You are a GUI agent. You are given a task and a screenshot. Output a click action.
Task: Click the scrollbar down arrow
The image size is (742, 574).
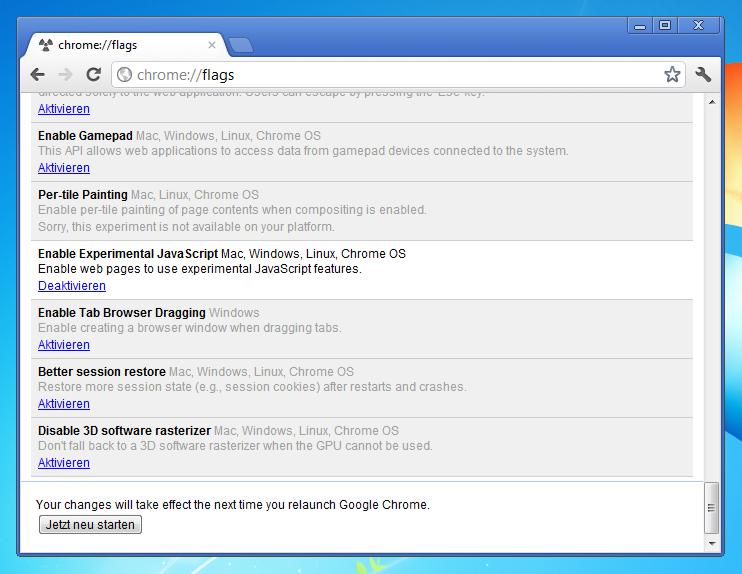point(712,544)
